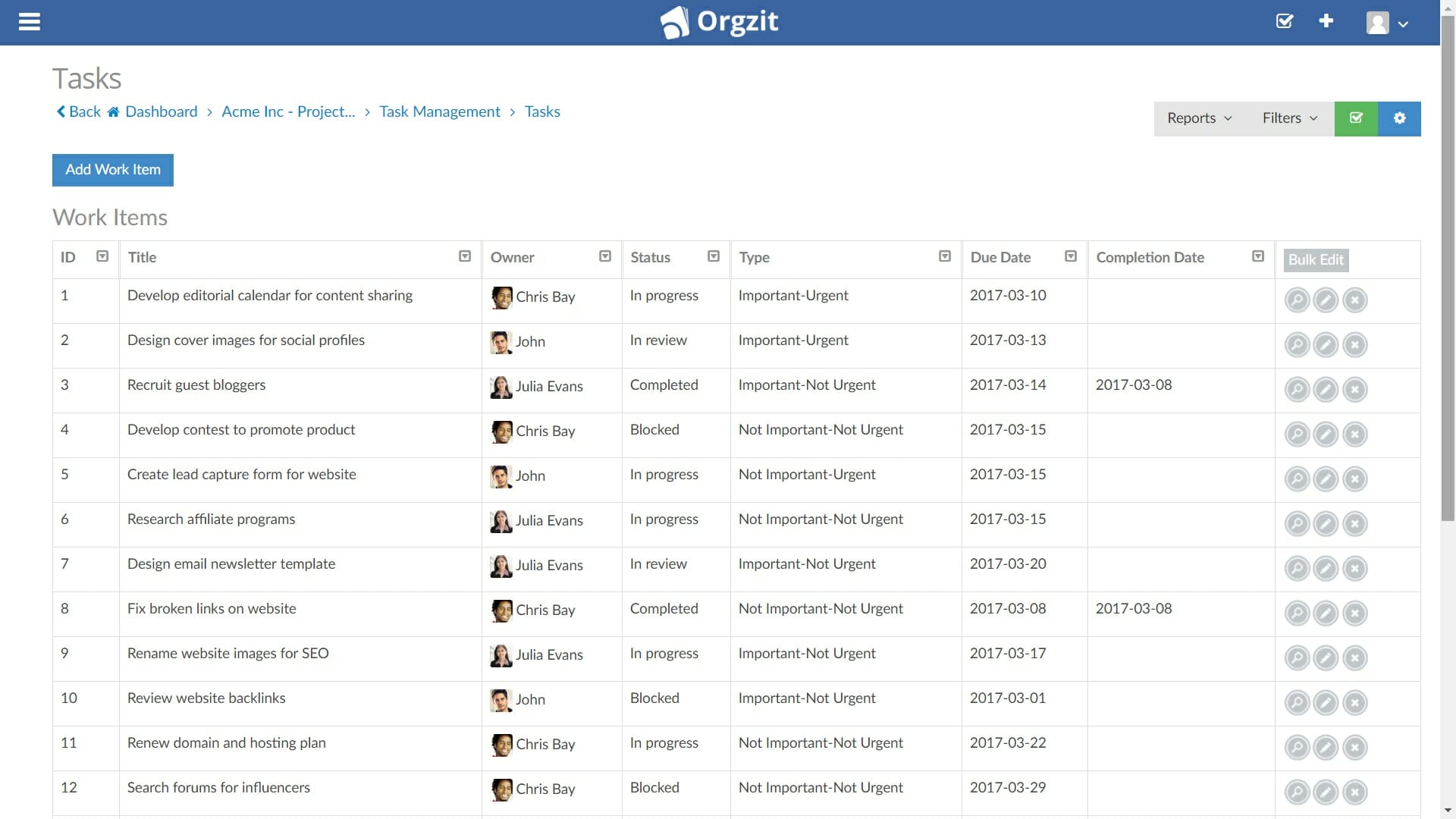
Task: Open the table settings gear icon
Action: (1400, 118)
